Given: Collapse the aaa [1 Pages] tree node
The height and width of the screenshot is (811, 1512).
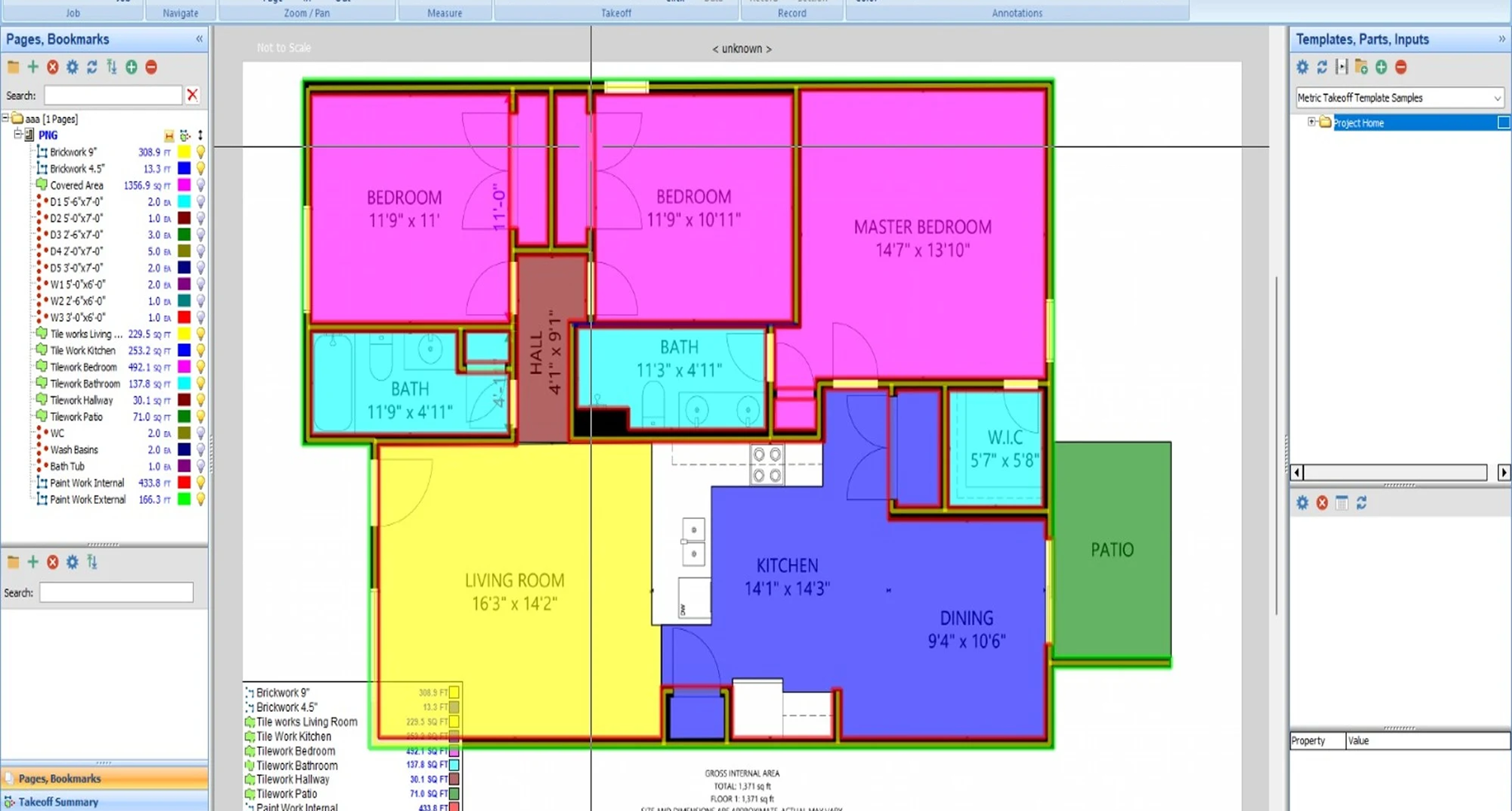Looking at the screenshot, I should pyautogui.click(x=6, y=119).
